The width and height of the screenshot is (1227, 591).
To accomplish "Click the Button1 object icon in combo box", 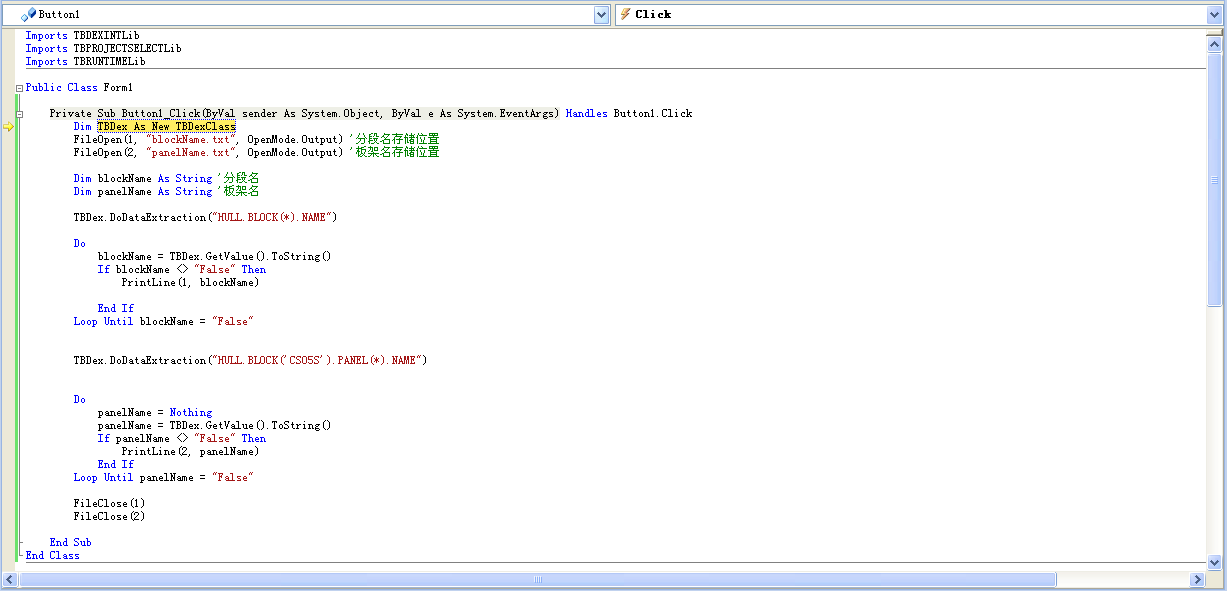I will [x=28, y=14].
